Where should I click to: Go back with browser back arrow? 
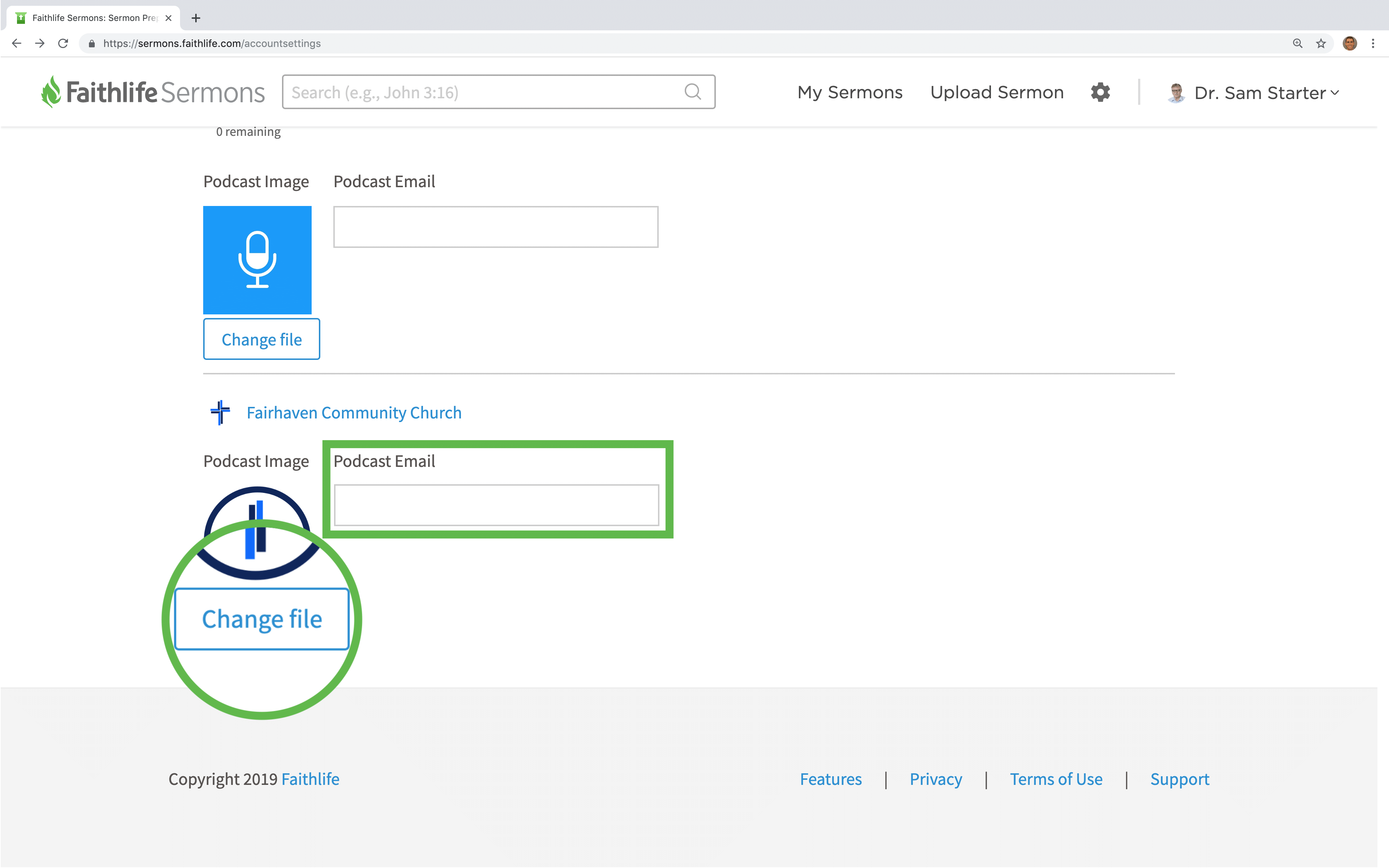(17, 43)
